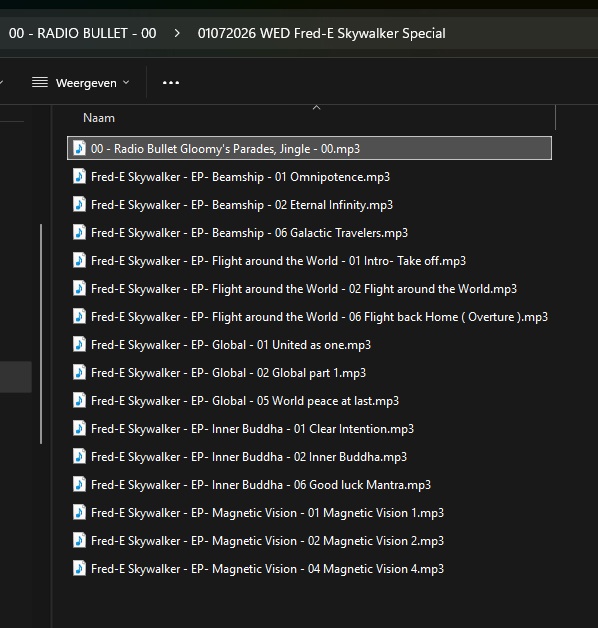Select '06 Flight back Home ( Overture ).mp3' name
The image size is (598, 628).
pyautogui.click(x=319, y=317)
